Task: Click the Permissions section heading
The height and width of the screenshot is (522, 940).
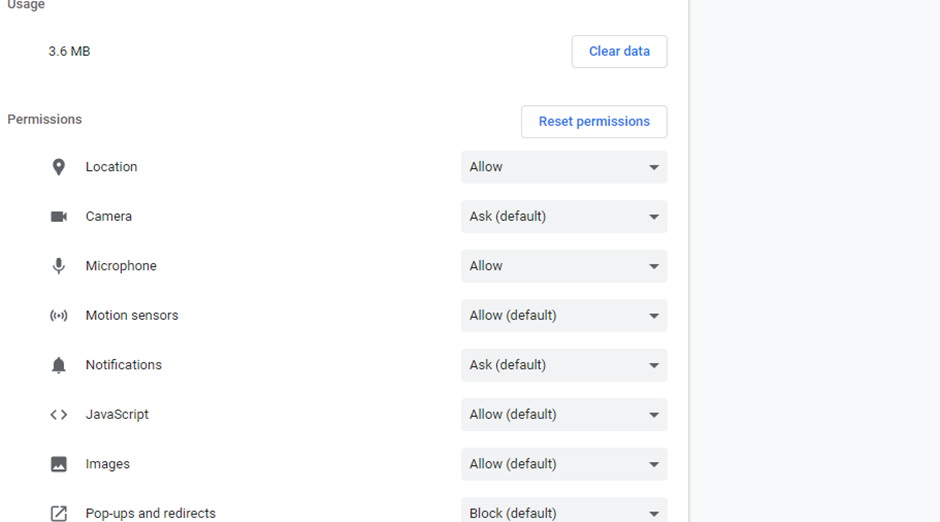Action: pyautogui.click(x=45, y=119)
